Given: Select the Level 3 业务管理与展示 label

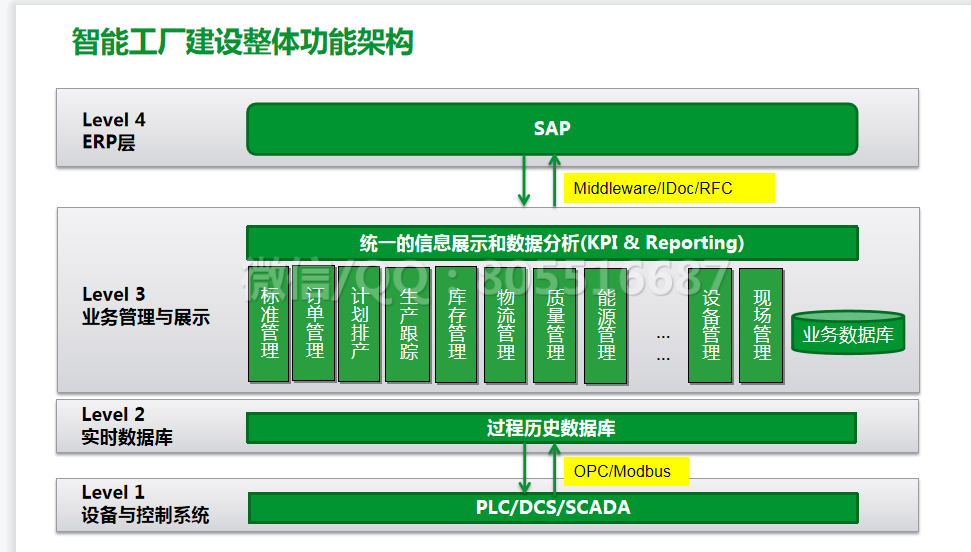Looking at the screenshot, I should (146, 305).
